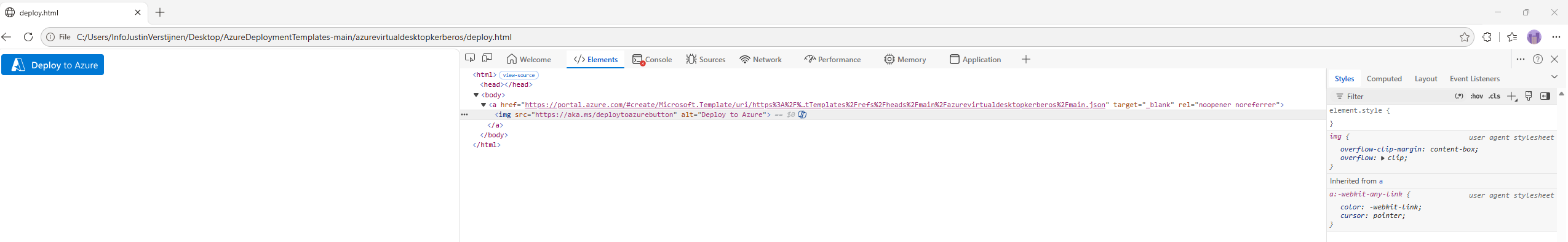The width and height of the screenshot is (1568, 242).
Task: Switch to the Computed pane tab
Action: 1384,79
